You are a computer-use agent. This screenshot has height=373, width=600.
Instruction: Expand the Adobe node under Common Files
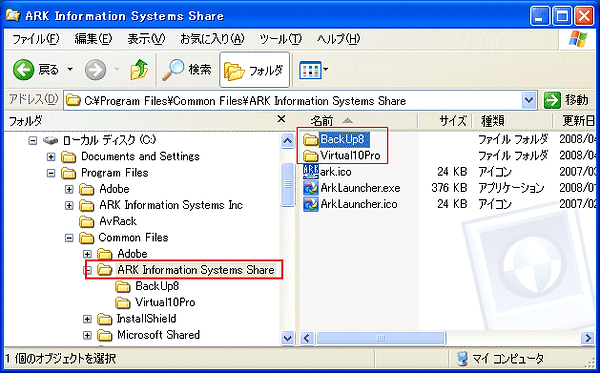(88, 254)
